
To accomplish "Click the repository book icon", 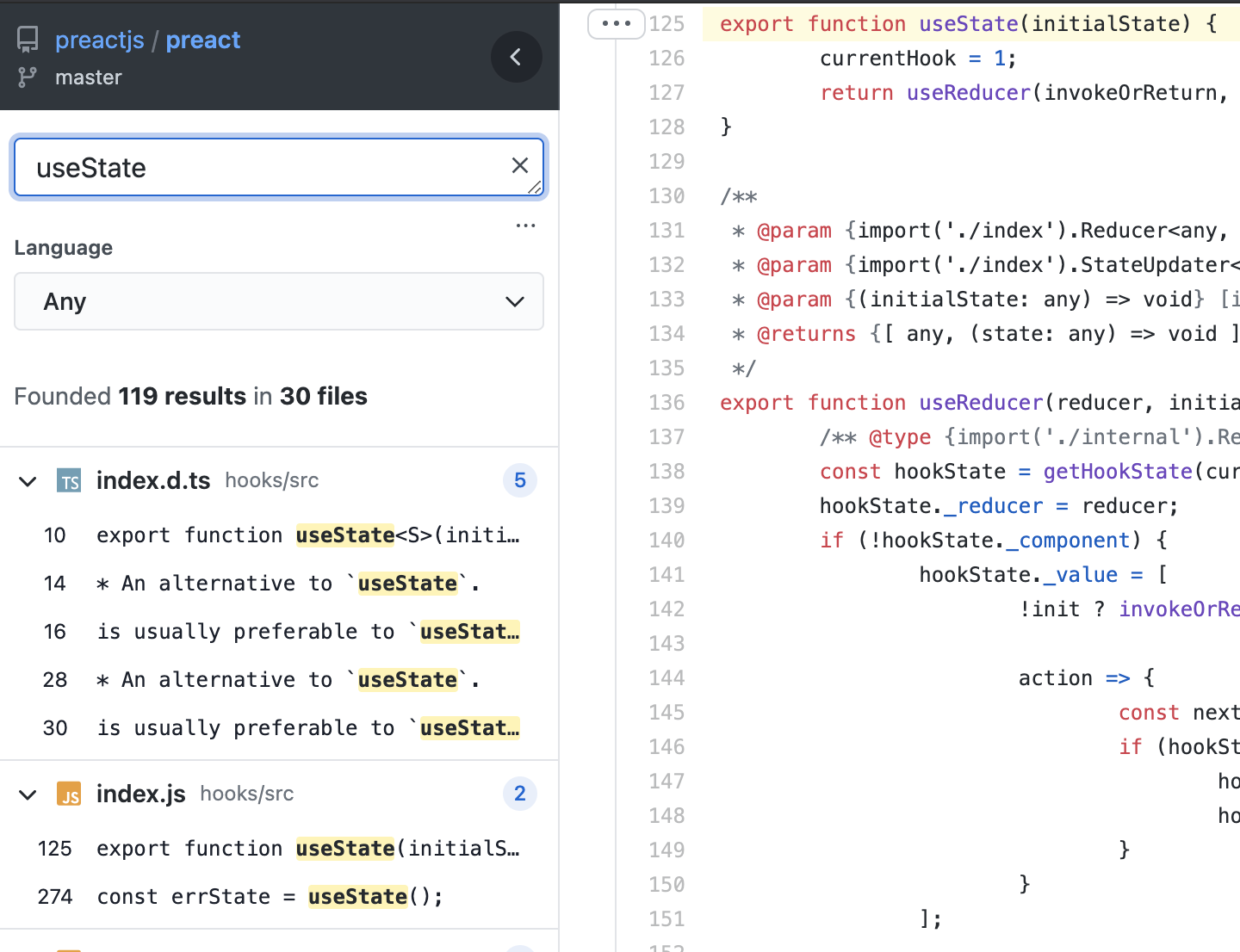I will pos(27,38).
